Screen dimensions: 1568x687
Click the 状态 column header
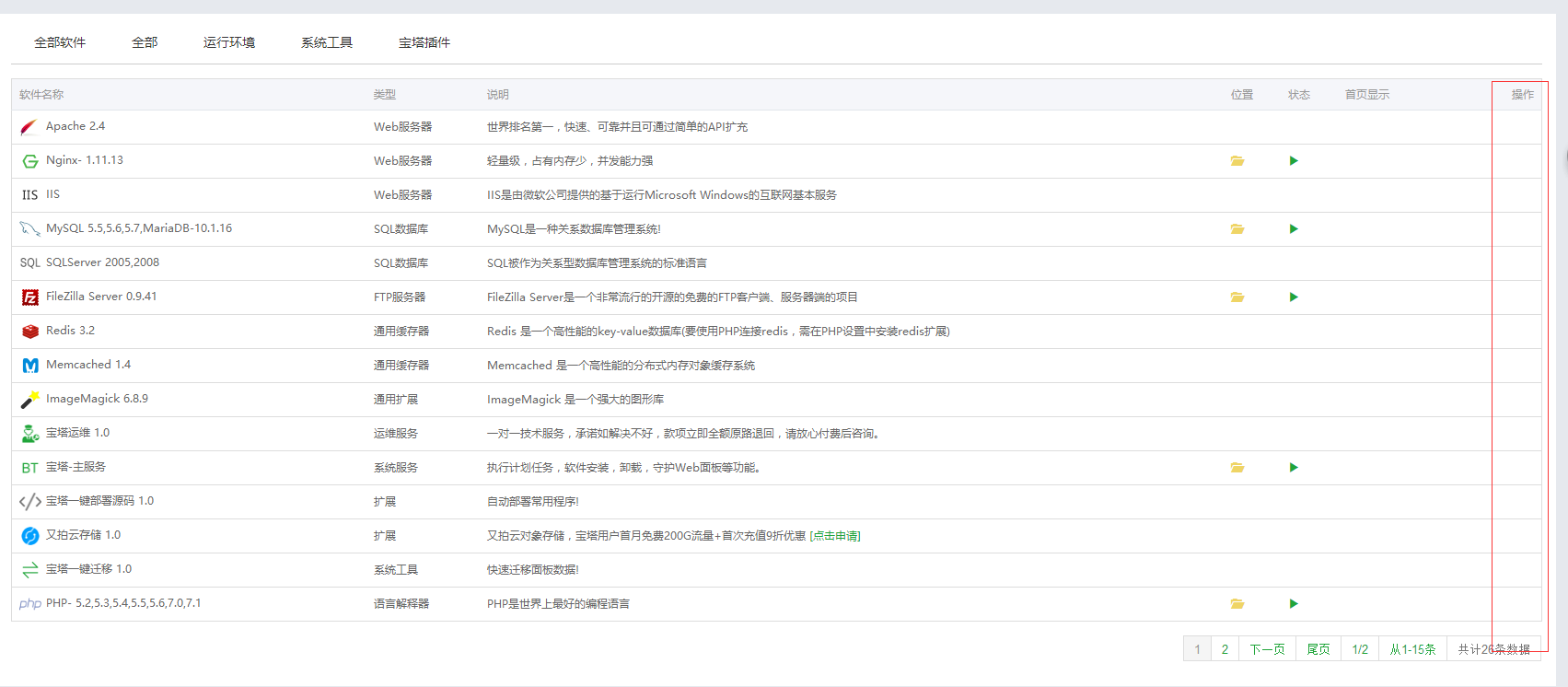pos(1299,95)
